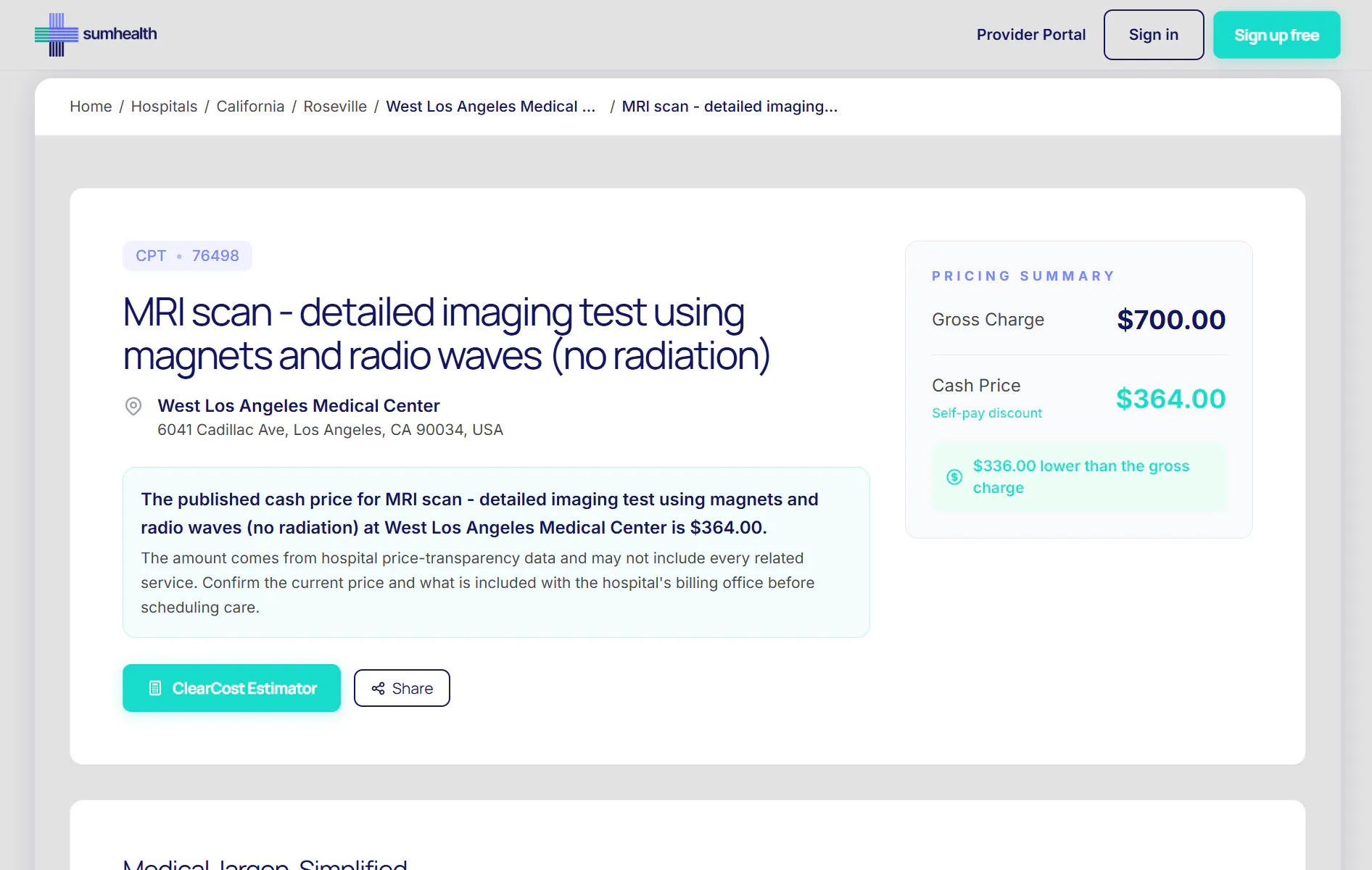Click the PRICING SUMMARY heading
1372x870 pixels.
[x=1023, y=276]
